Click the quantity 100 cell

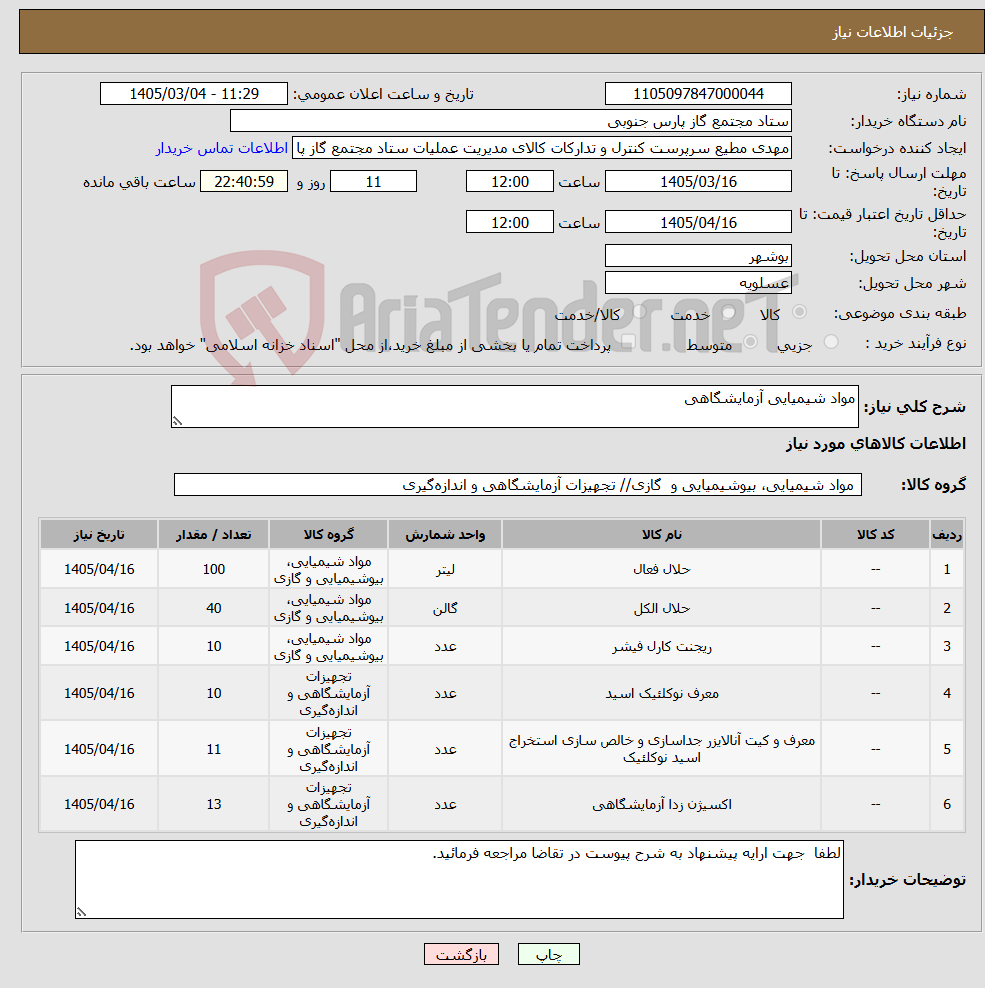tap(214, 569)
